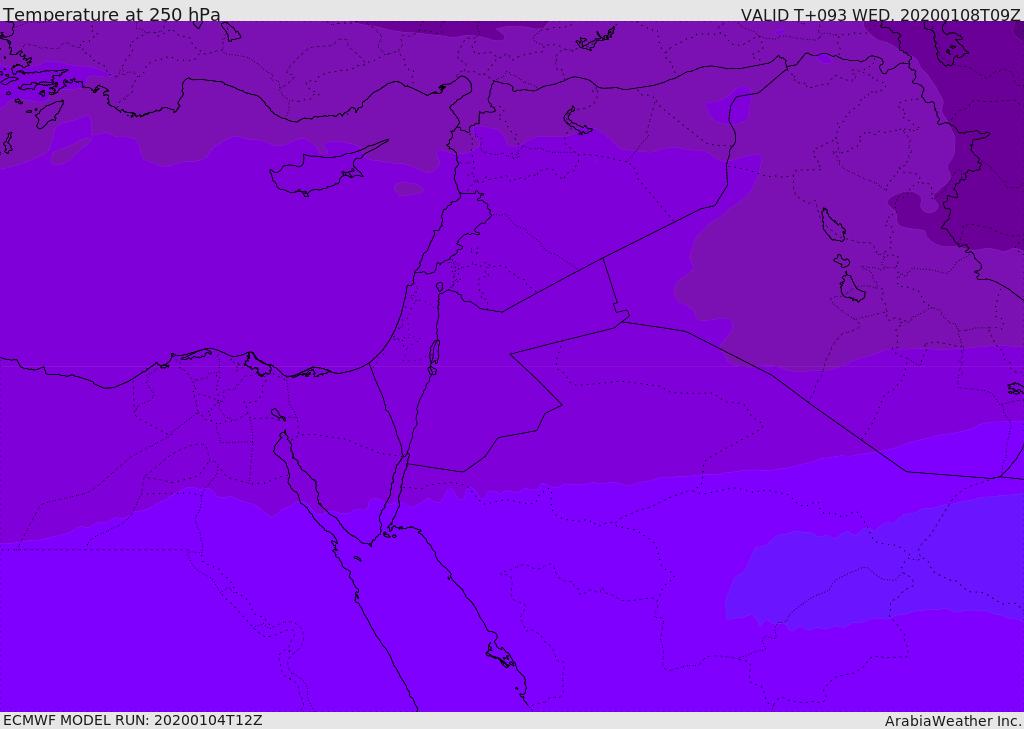Click the 'VALID T+093 WED. 20200108T09Z' label
The image size is (1024, 729).
coord(880,14)
